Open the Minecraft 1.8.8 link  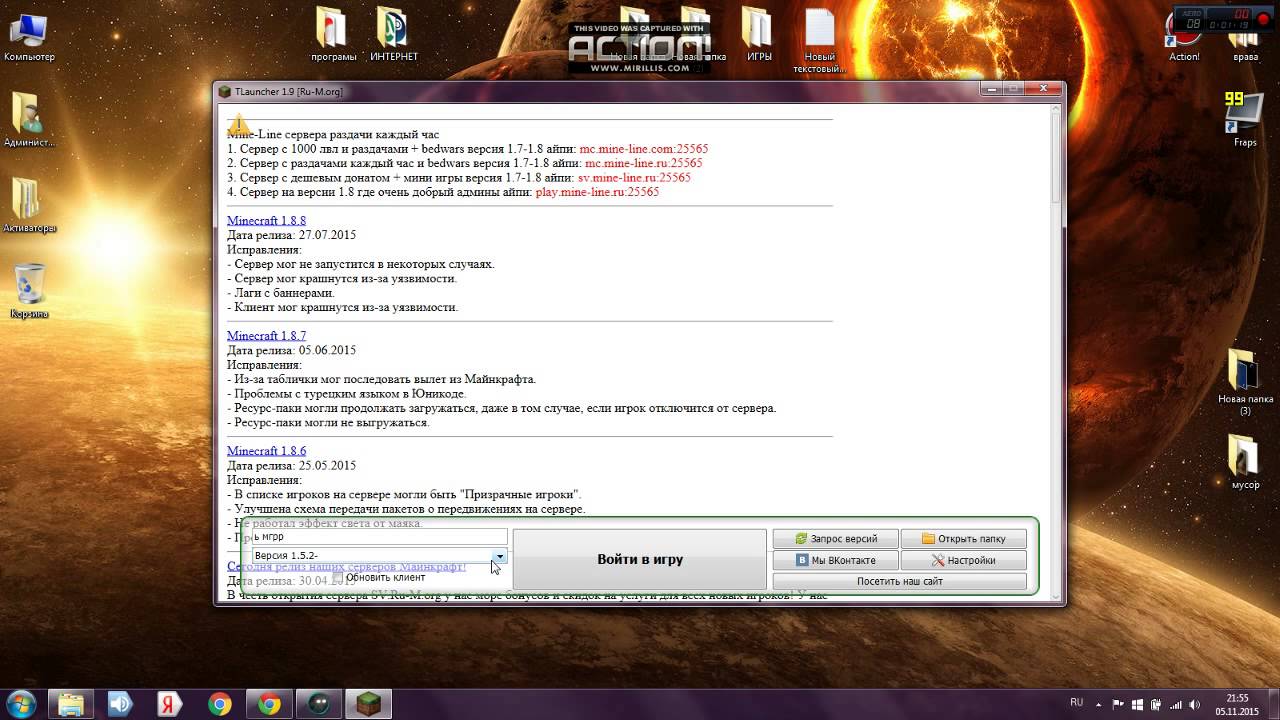266,220
